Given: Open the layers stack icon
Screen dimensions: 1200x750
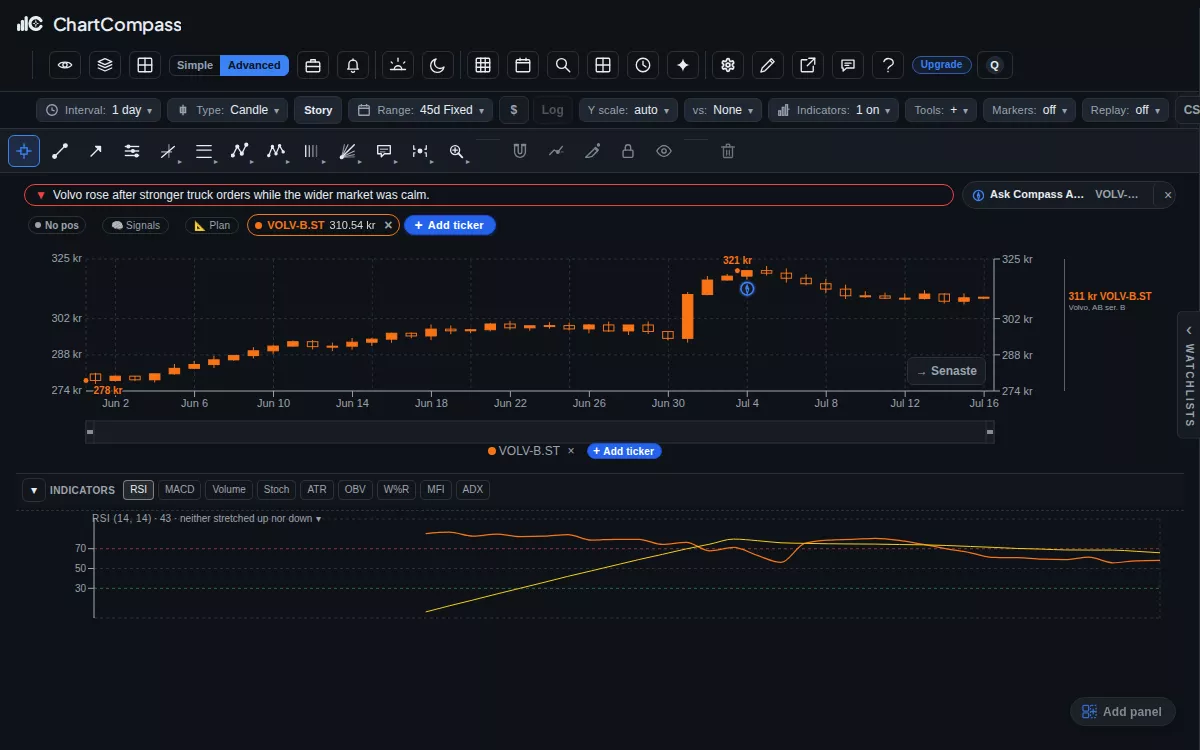Looking at the screenshot, I should [x=105, y=65].
